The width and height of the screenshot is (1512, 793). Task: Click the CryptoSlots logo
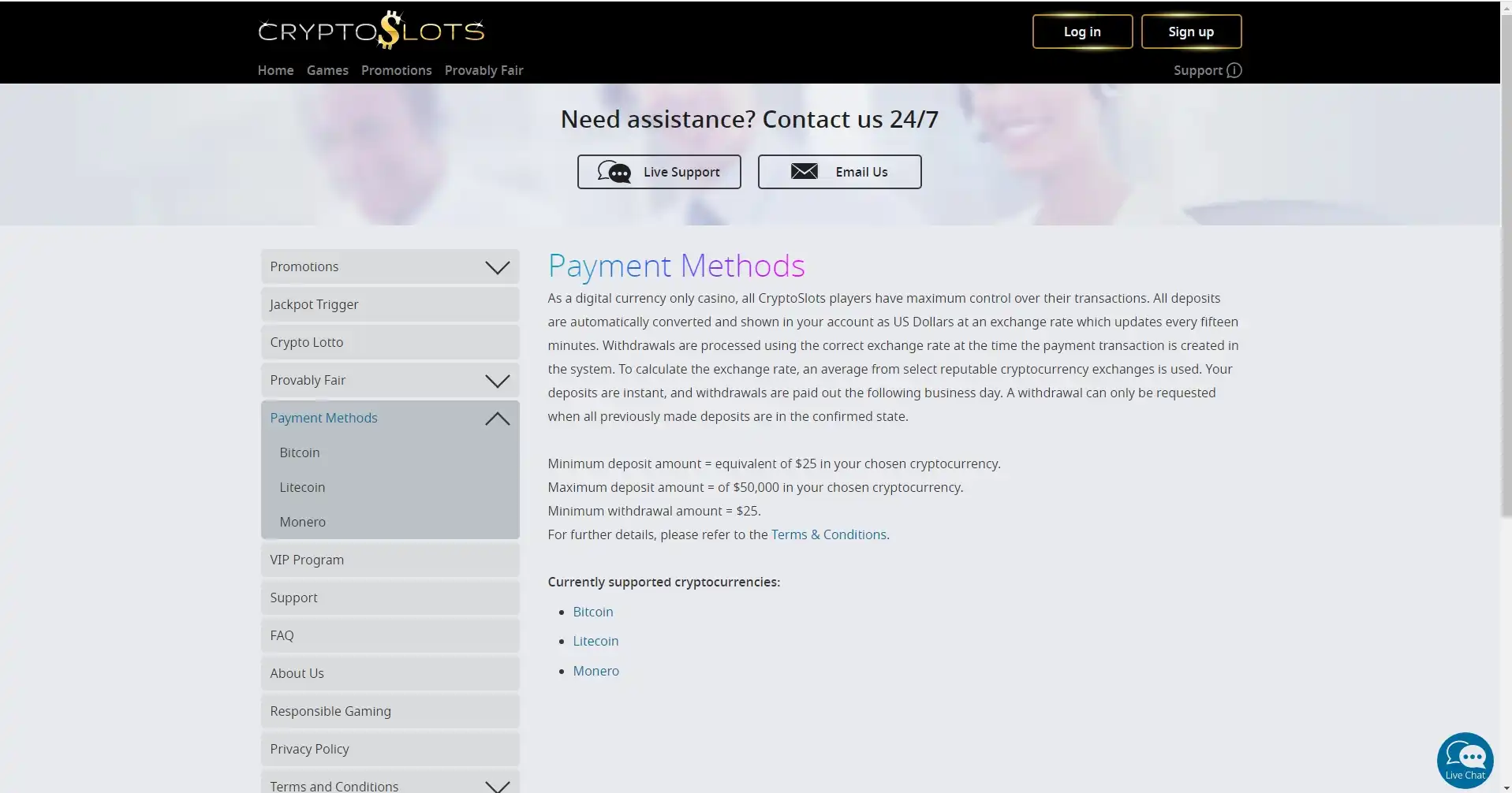(371, 31)
